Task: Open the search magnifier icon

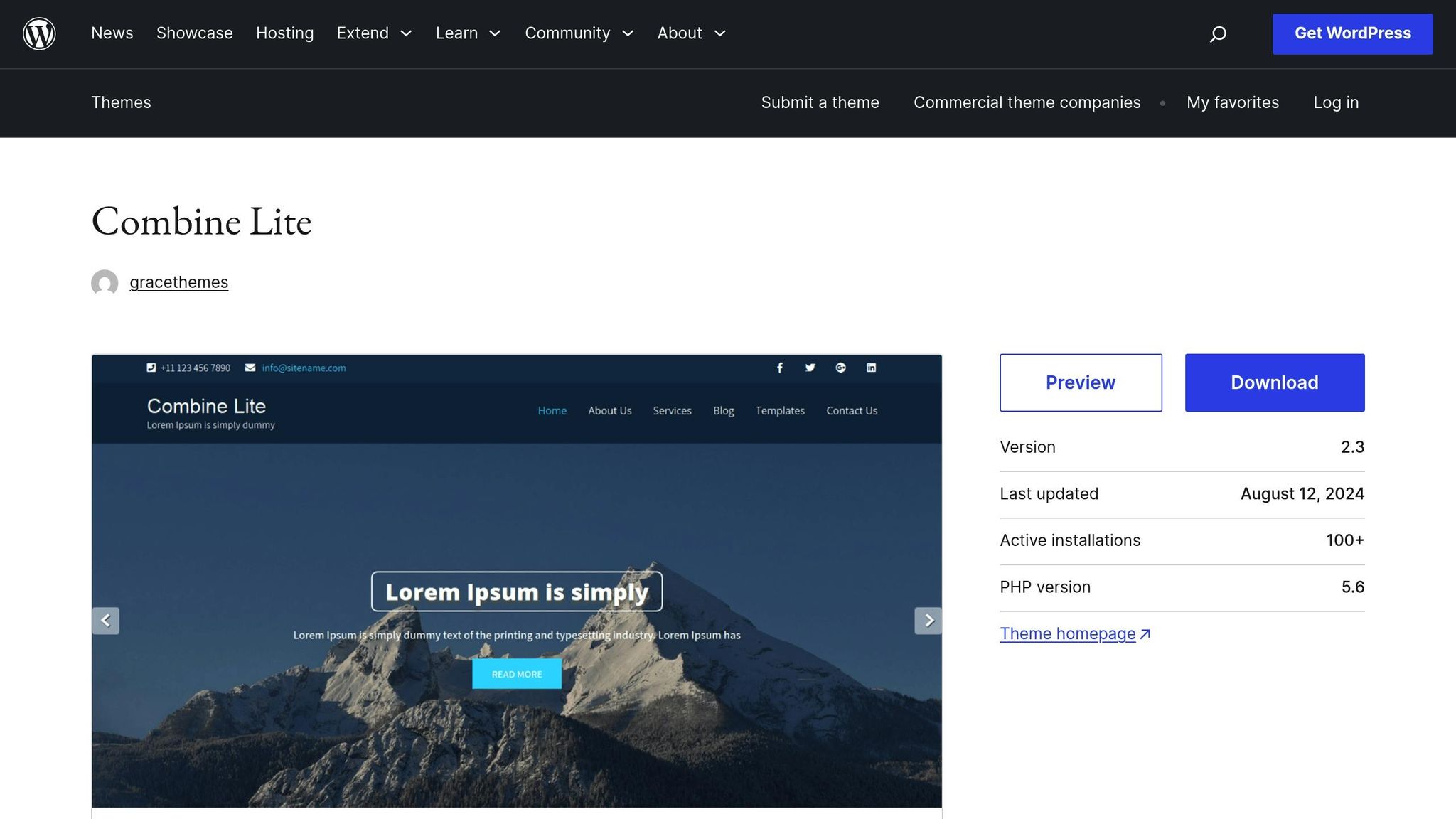Action: click(1218, 33)
